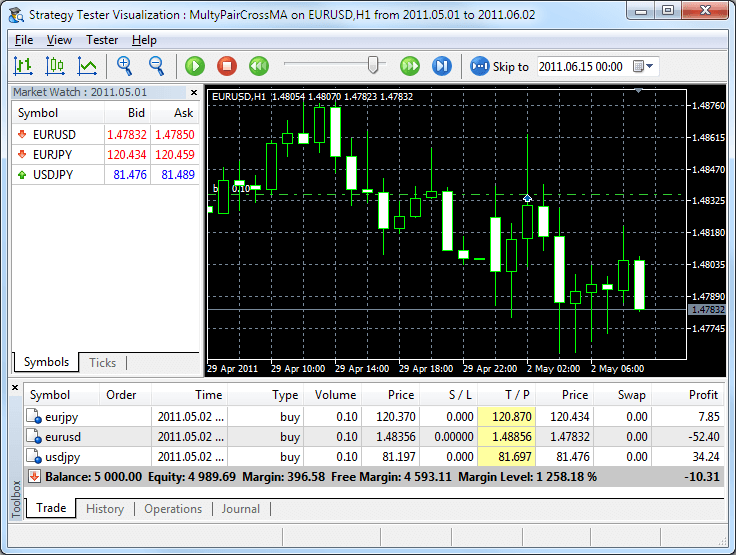Start the visual testing playback

195,66
